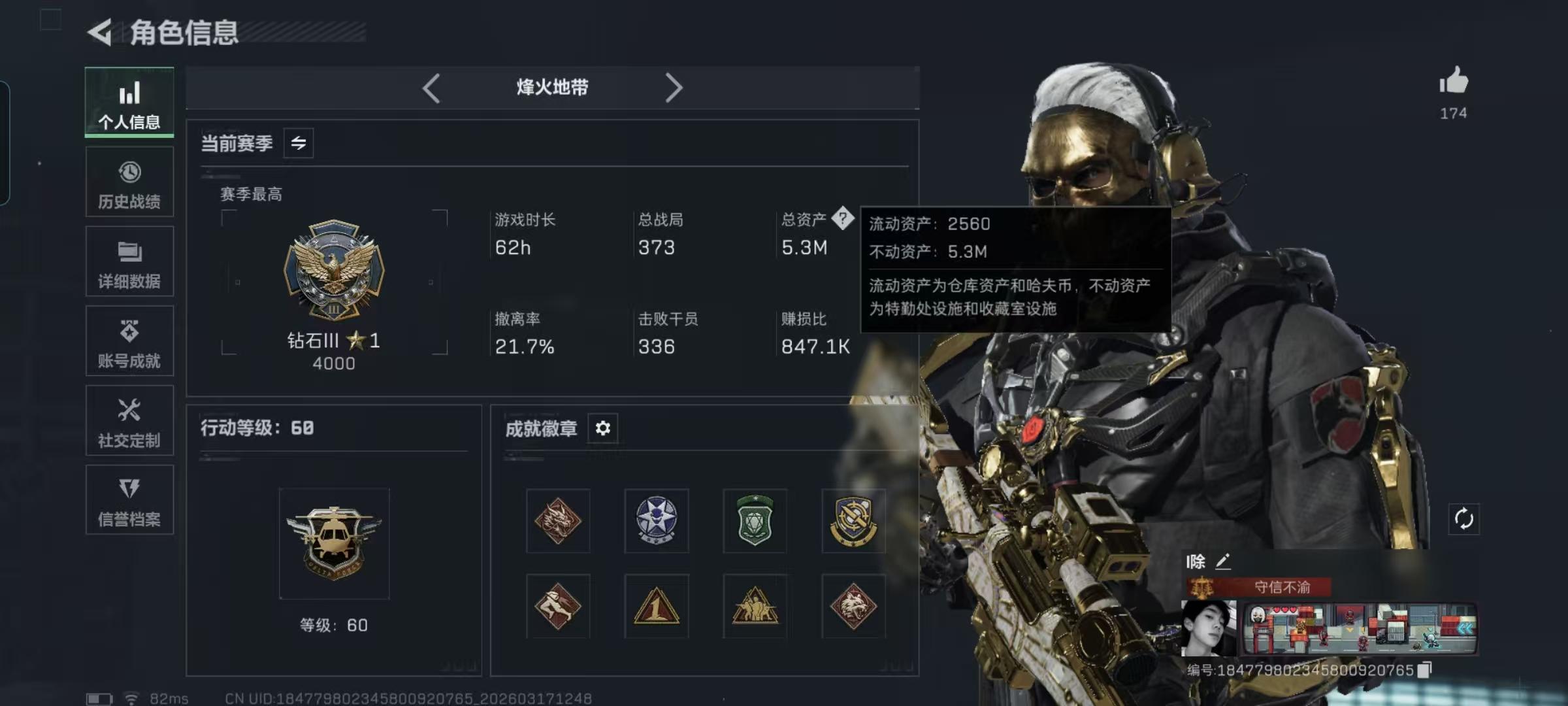Copy the player ID number

[1425, 670]
